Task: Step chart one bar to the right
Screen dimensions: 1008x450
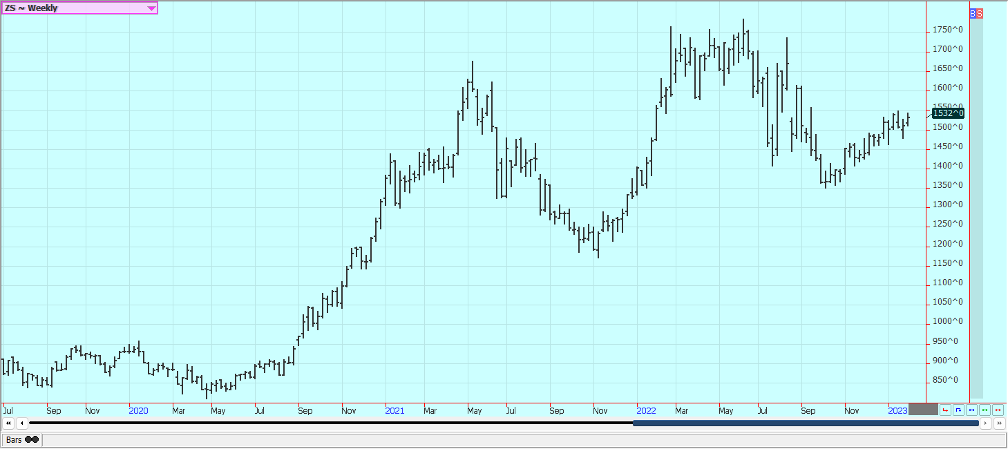Action: point(983,424)
